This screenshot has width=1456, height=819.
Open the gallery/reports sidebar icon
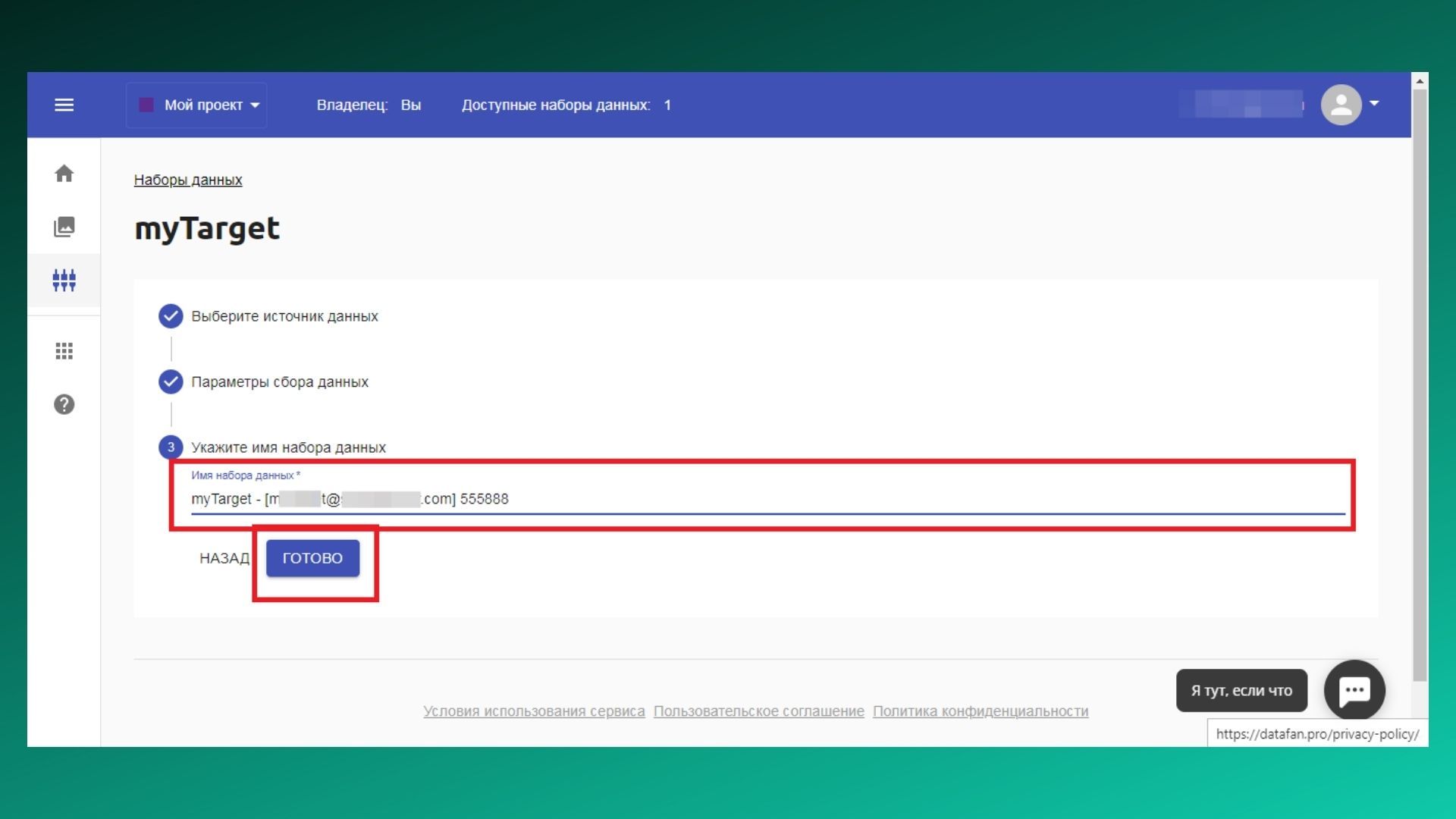(x=64, y=227)
